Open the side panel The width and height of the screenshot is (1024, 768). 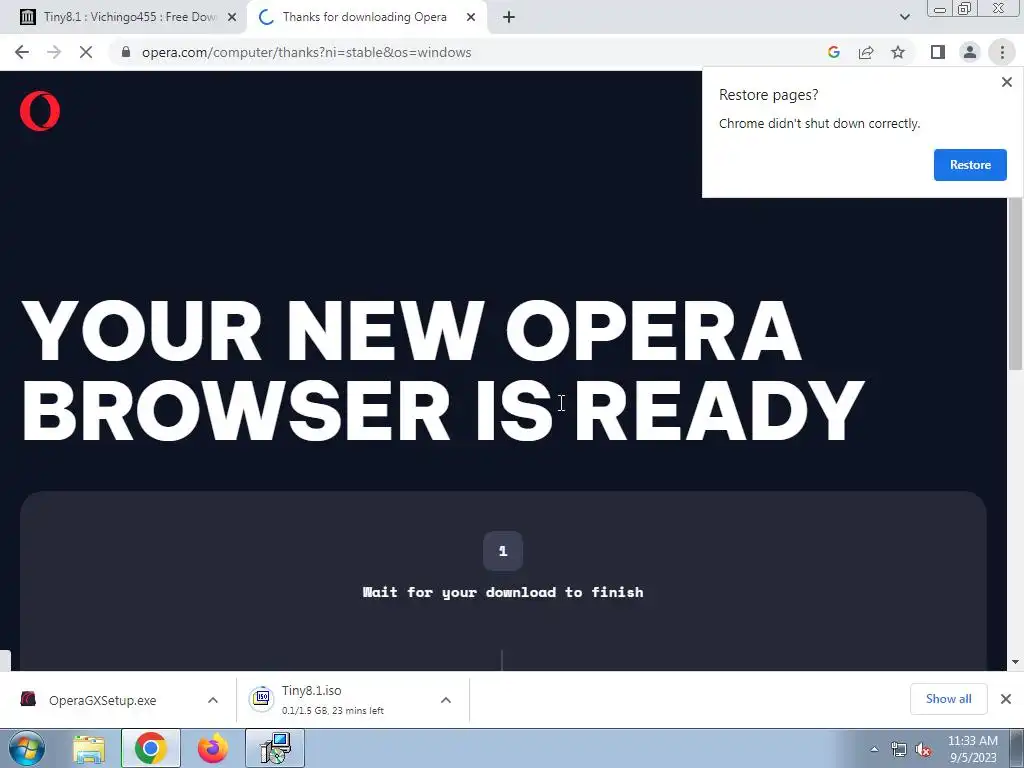pyautogui.click(x=938, y=52)
